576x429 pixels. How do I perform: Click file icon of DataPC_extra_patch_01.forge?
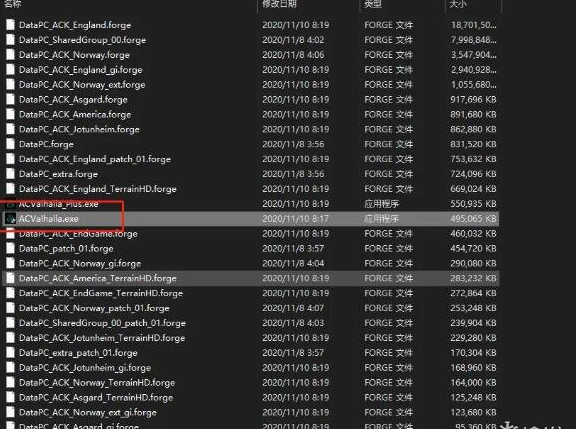[x=11, y=353]
